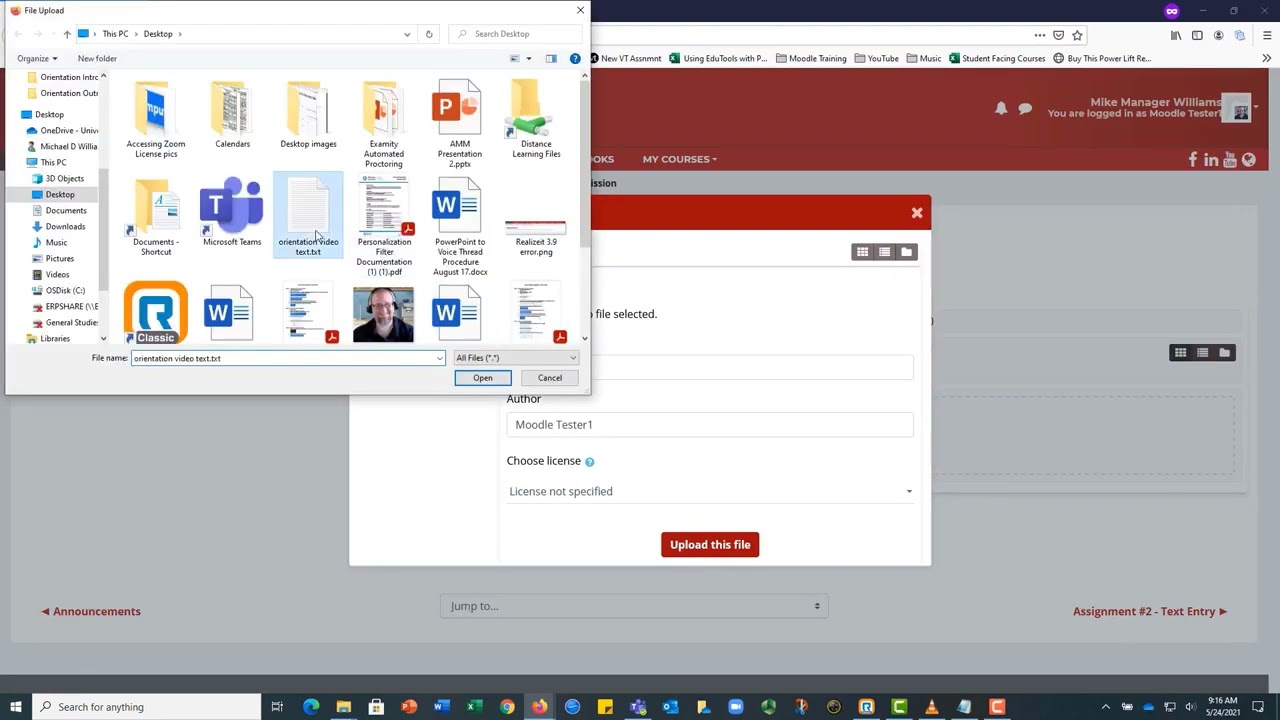Open the notifications bell in Moodle header
Screen dimensions: 1280x720
pyautogui.click(x=1001, y=108)
